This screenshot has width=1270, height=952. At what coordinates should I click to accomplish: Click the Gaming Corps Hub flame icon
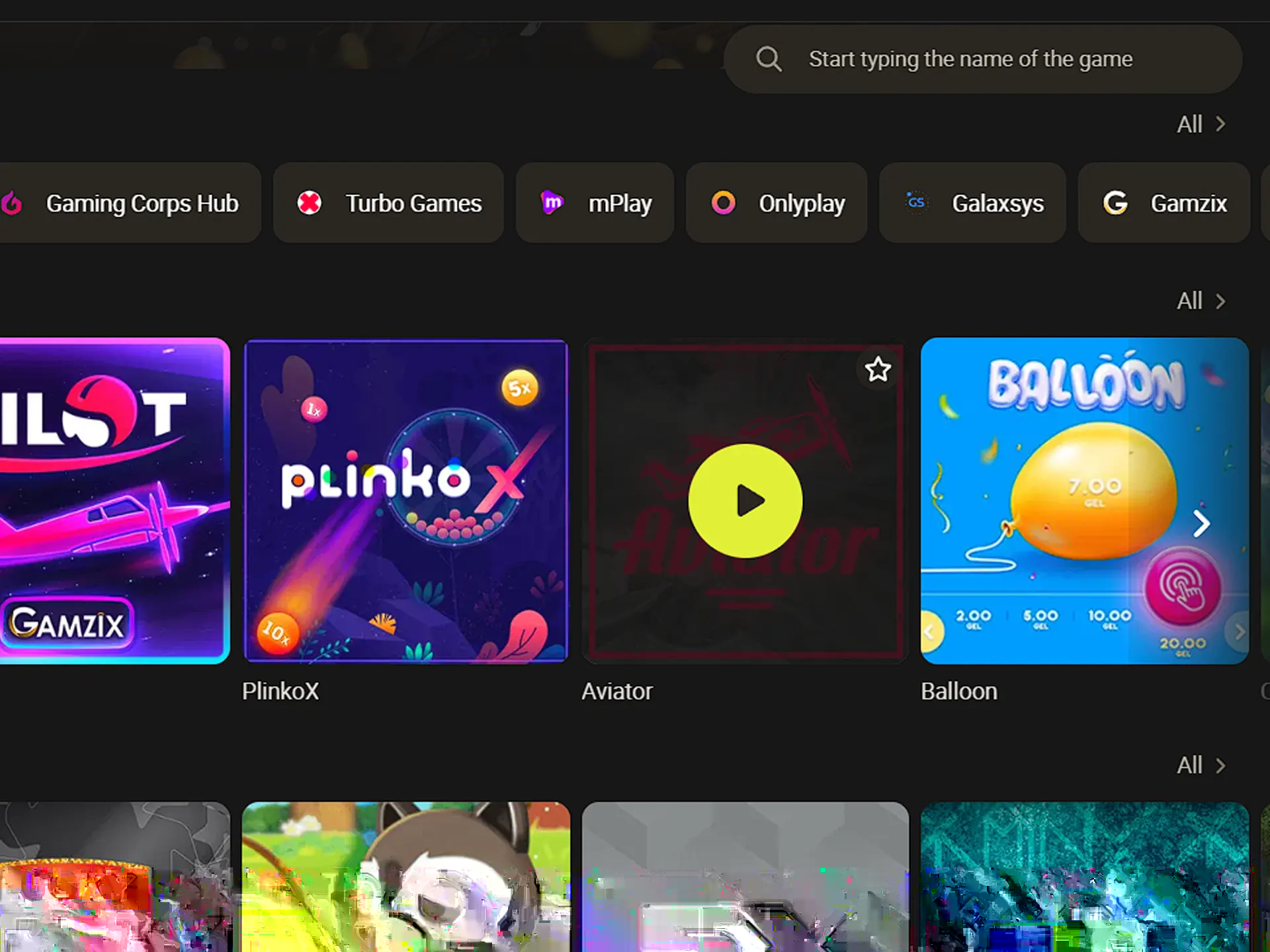11,203
